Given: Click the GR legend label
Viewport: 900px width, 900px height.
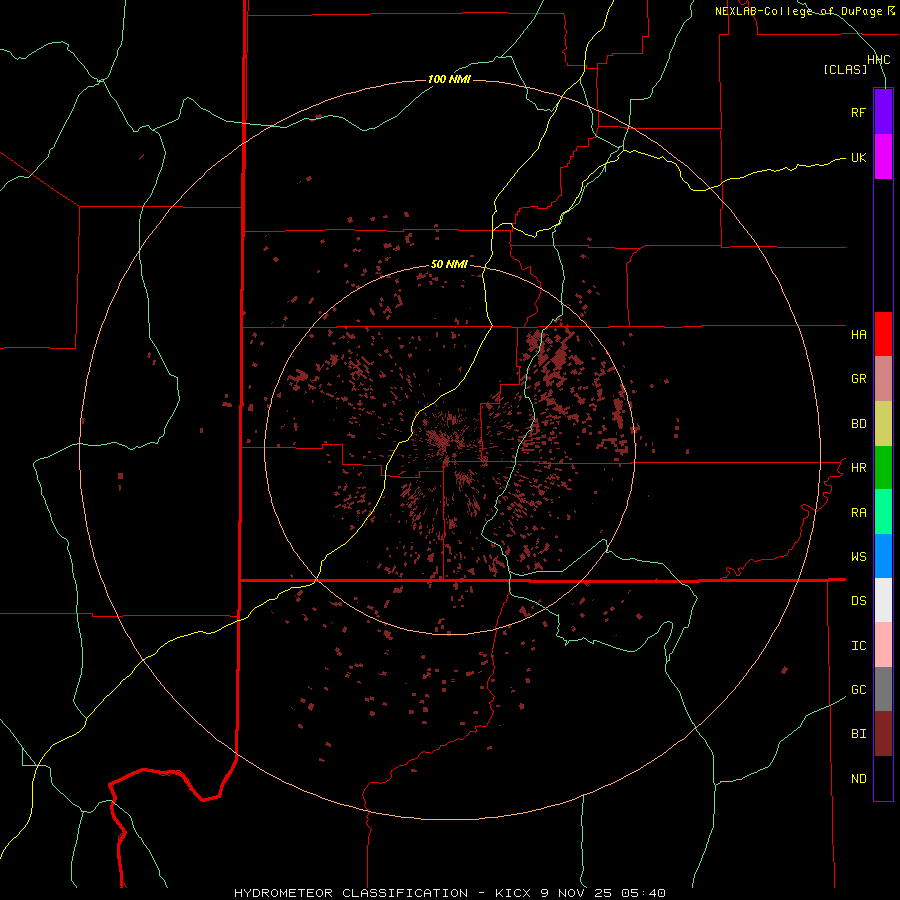Looking at the screenshot, I should point(858,379).
